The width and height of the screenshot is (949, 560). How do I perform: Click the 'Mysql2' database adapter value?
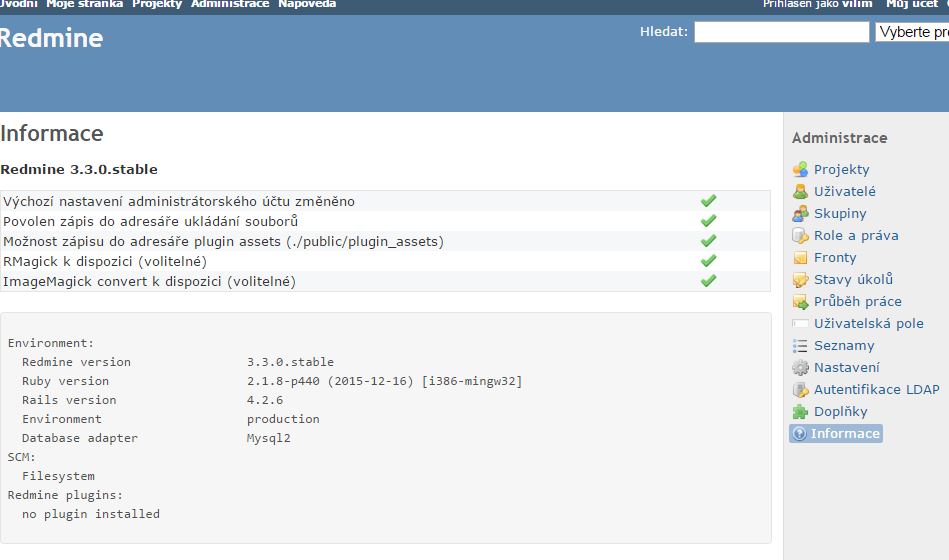[x=269, y=438]
